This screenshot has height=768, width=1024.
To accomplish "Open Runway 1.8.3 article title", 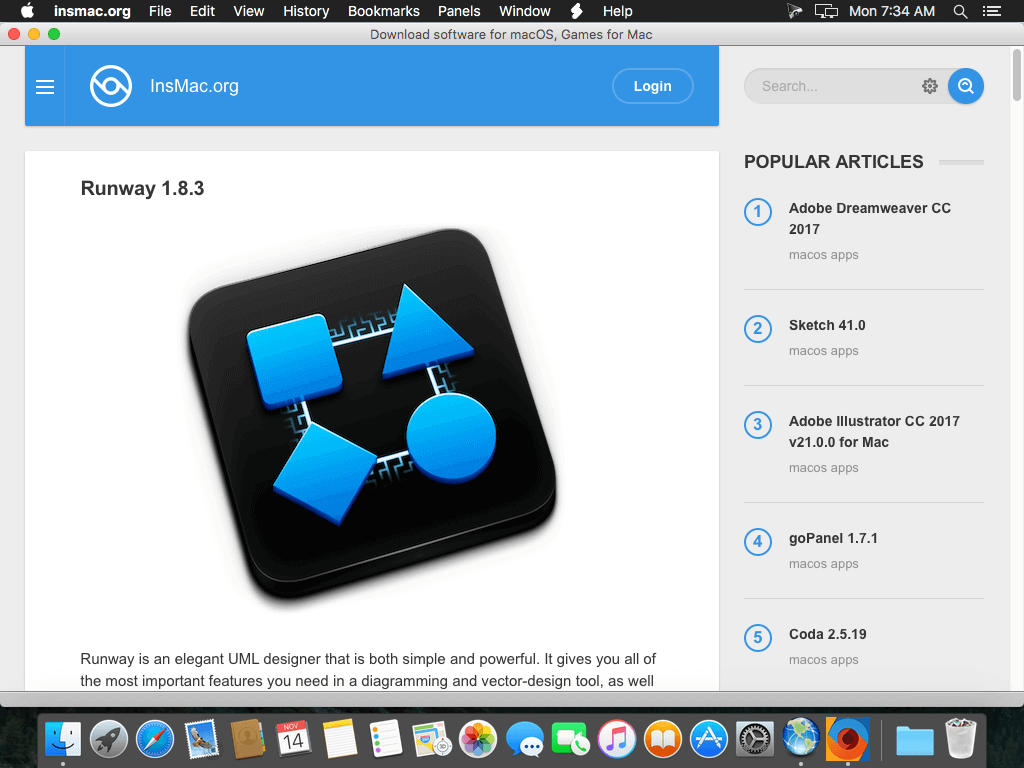I will (142, 189).
